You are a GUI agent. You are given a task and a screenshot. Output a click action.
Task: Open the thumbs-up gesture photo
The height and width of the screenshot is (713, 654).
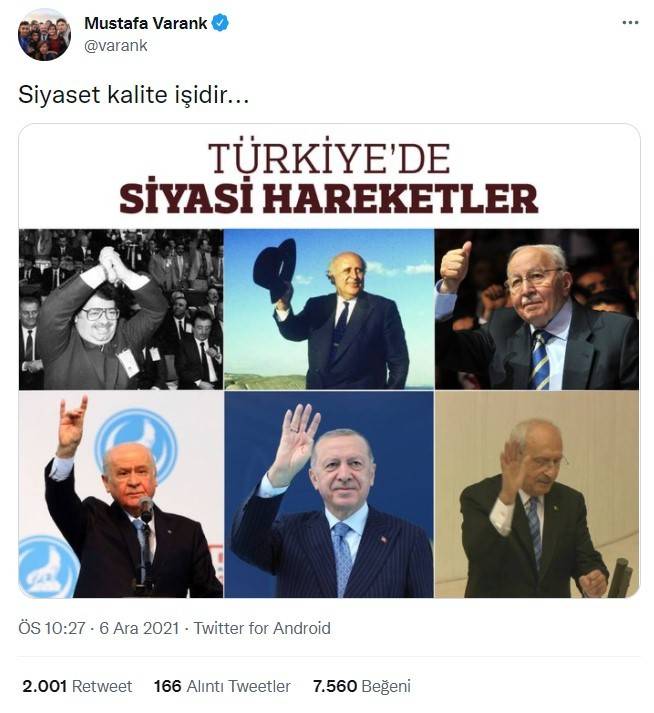click(537, 309)
